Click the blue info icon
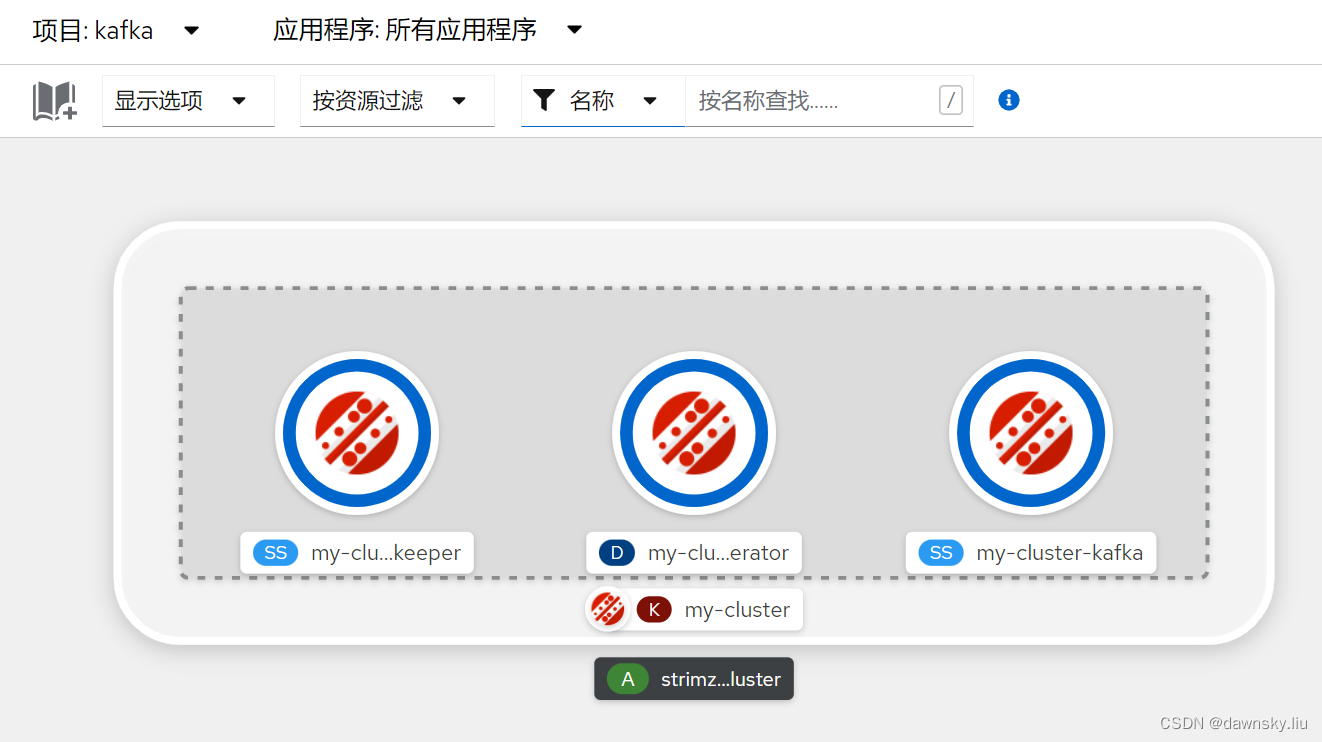This screenshot has width=1322, height=742. tap(1009, 100)
